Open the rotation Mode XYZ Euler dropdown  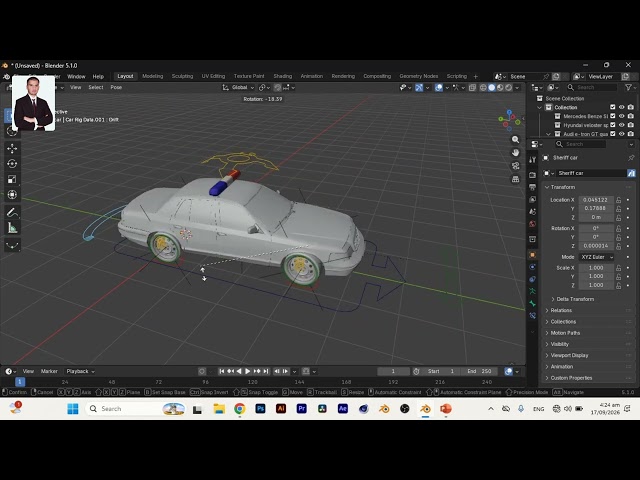pyautogui.click(x=597, y=257)
